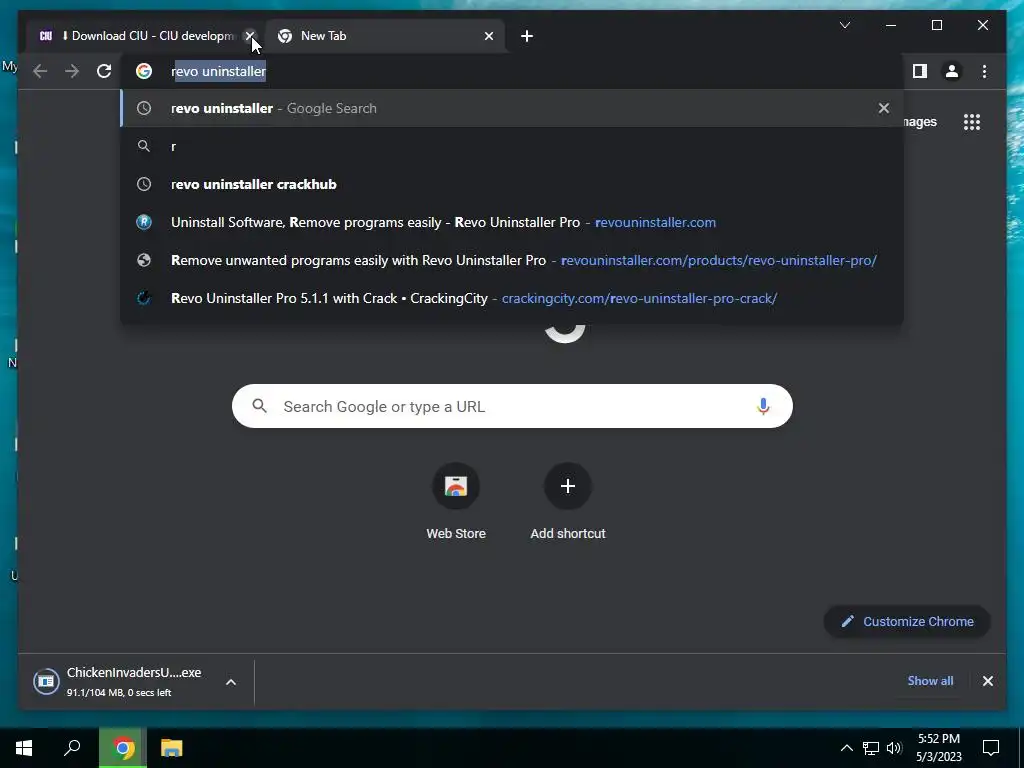Click Add shortcut plus button
The height and width of the screenshot is (768, 1024).
[568, 486]
